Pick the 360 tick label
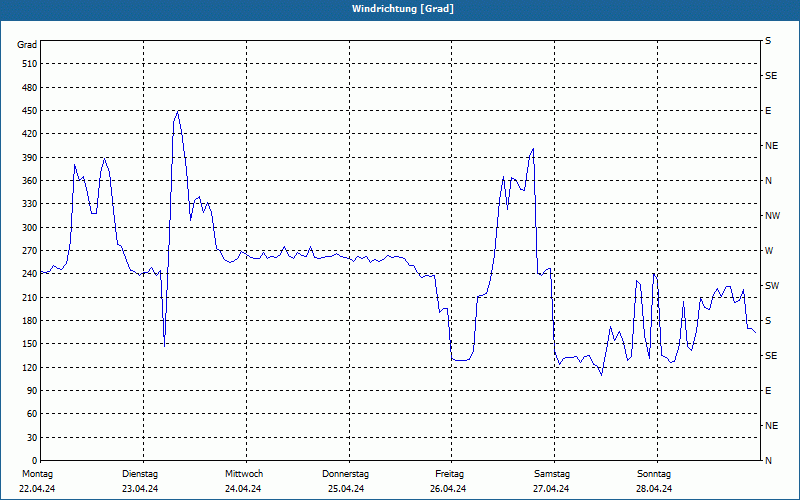This screenshot has height=500, width=800. [x=29, y=181]
